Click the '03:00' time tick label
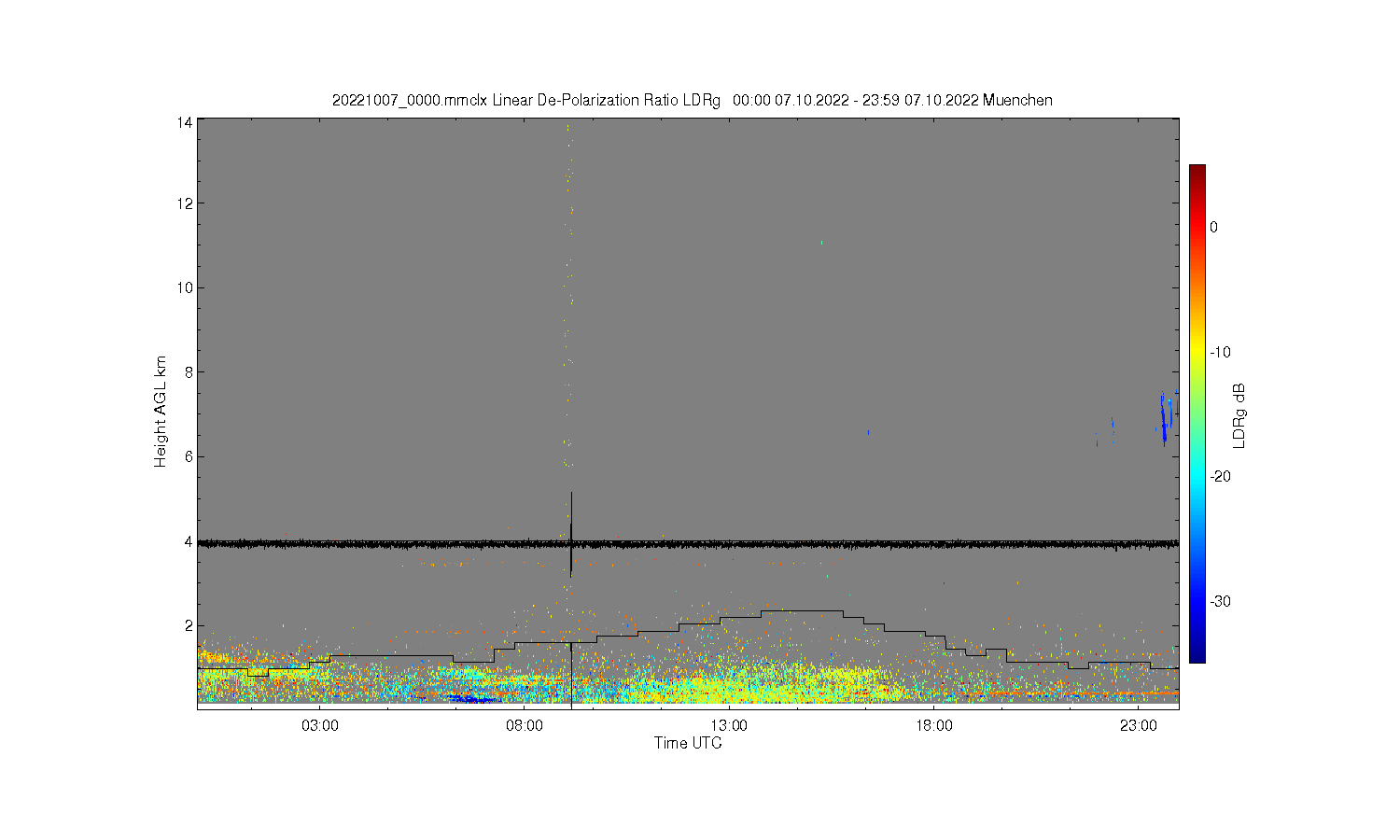 click(x=320, y=725)
